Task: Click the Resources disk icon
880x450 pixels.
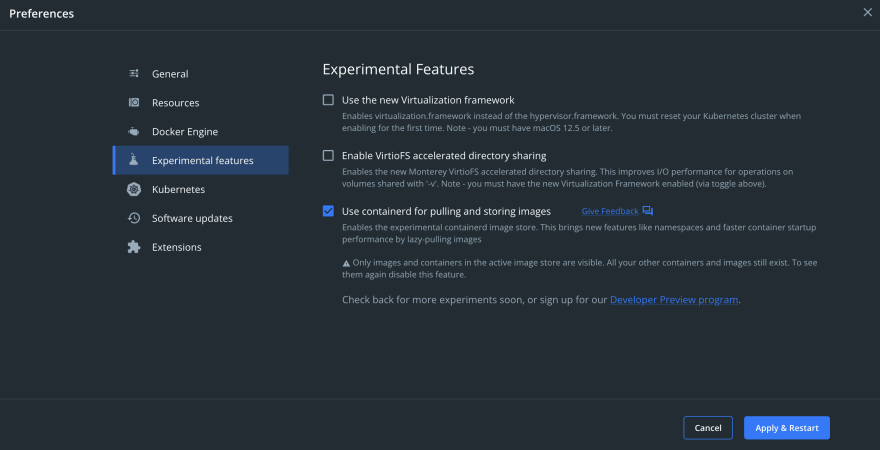Action: 134,103
